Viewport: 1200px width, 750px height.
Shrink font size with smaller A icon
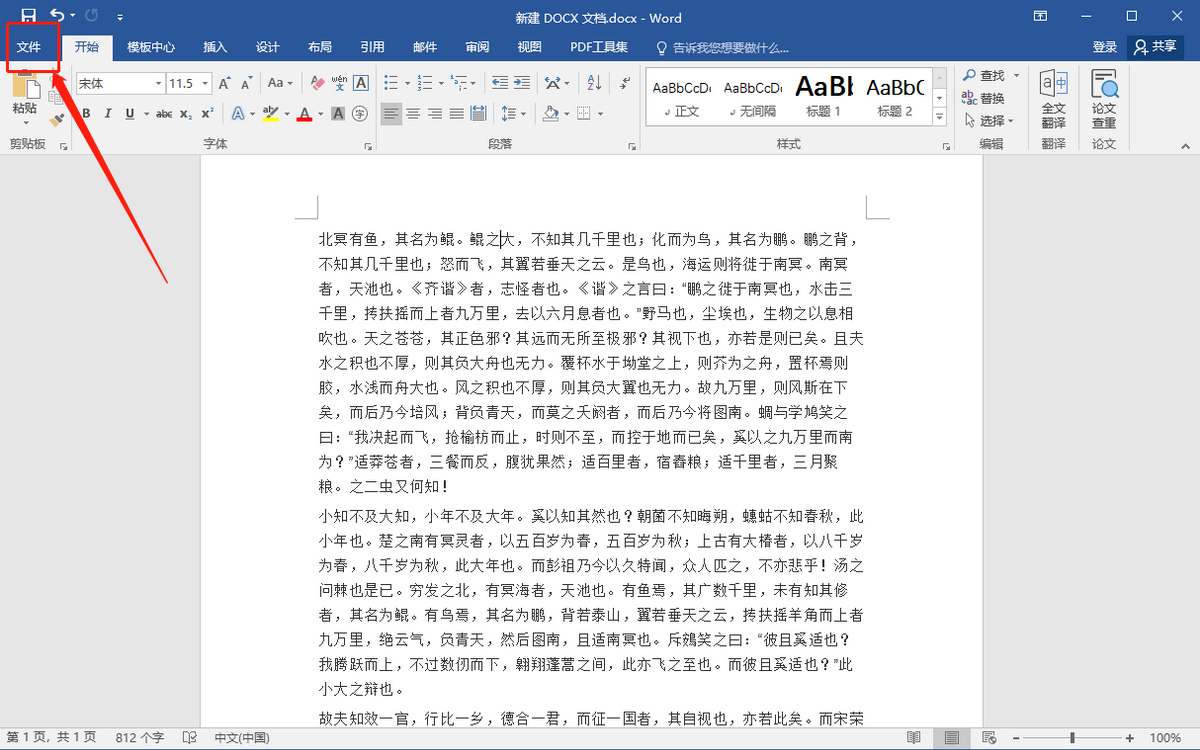click(245, 83)
